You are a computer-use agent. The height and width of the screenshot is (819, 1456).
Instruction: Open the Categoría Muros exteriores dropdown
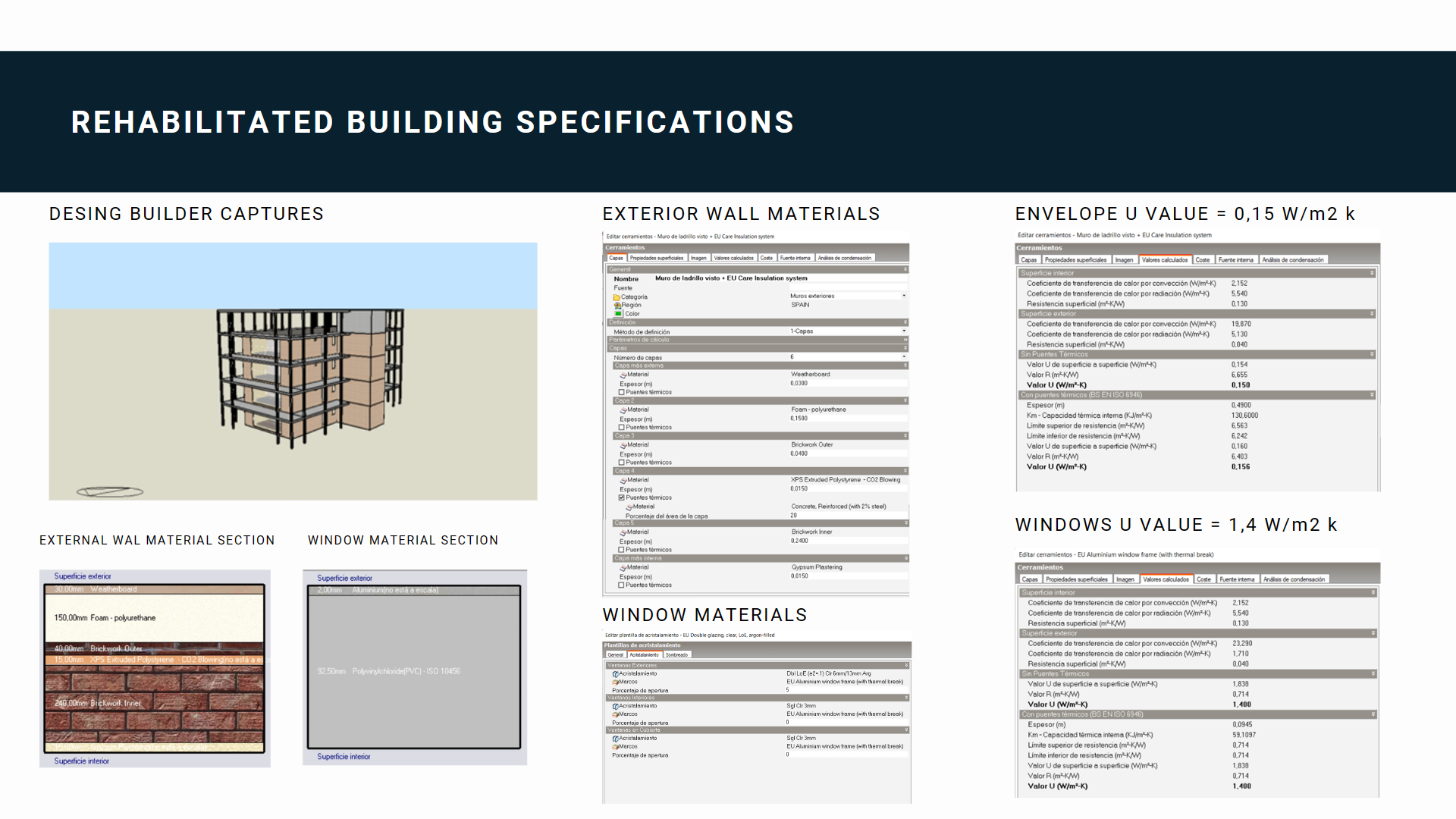coord(904,296)
